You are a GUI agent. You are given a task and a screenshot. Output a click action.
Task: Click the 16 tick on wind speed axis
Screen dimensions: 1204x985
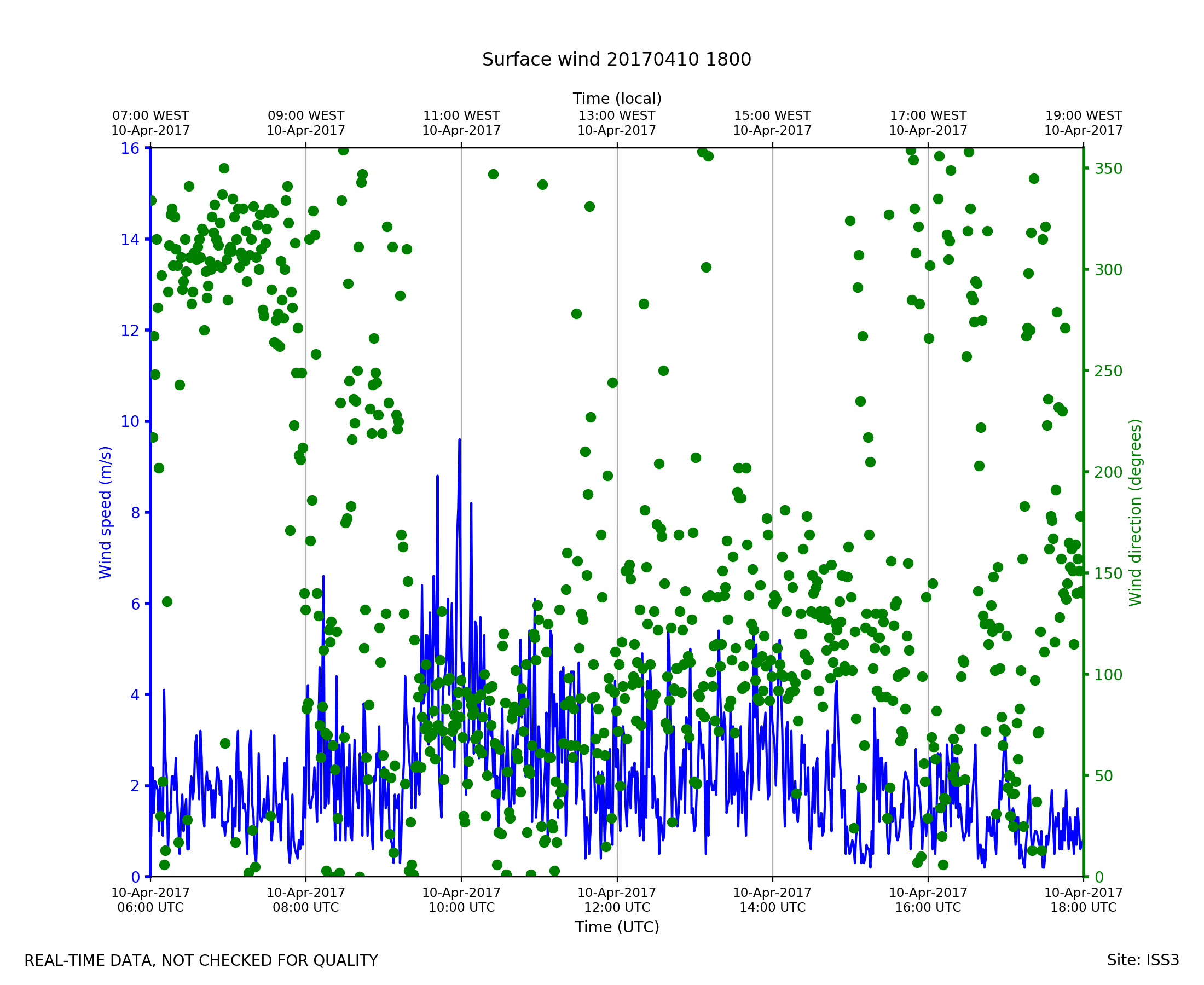130,149
